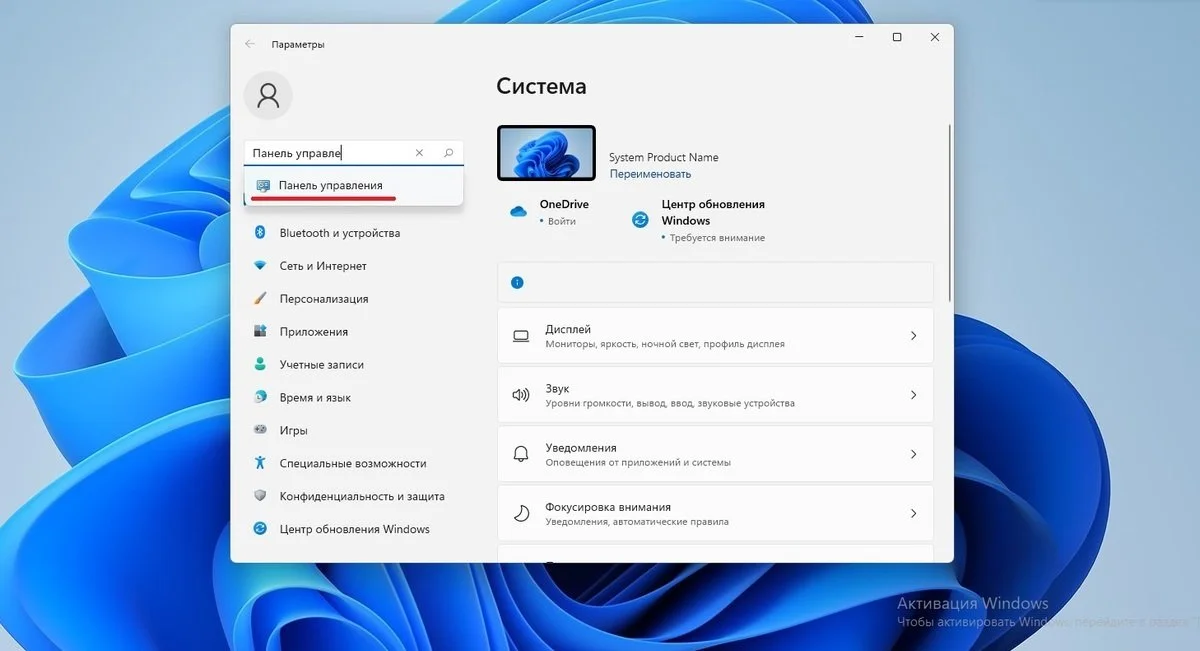Screen dimensions: 1200x651
Task: Open Учетные записи section
Action: click(x=322, y=364)
